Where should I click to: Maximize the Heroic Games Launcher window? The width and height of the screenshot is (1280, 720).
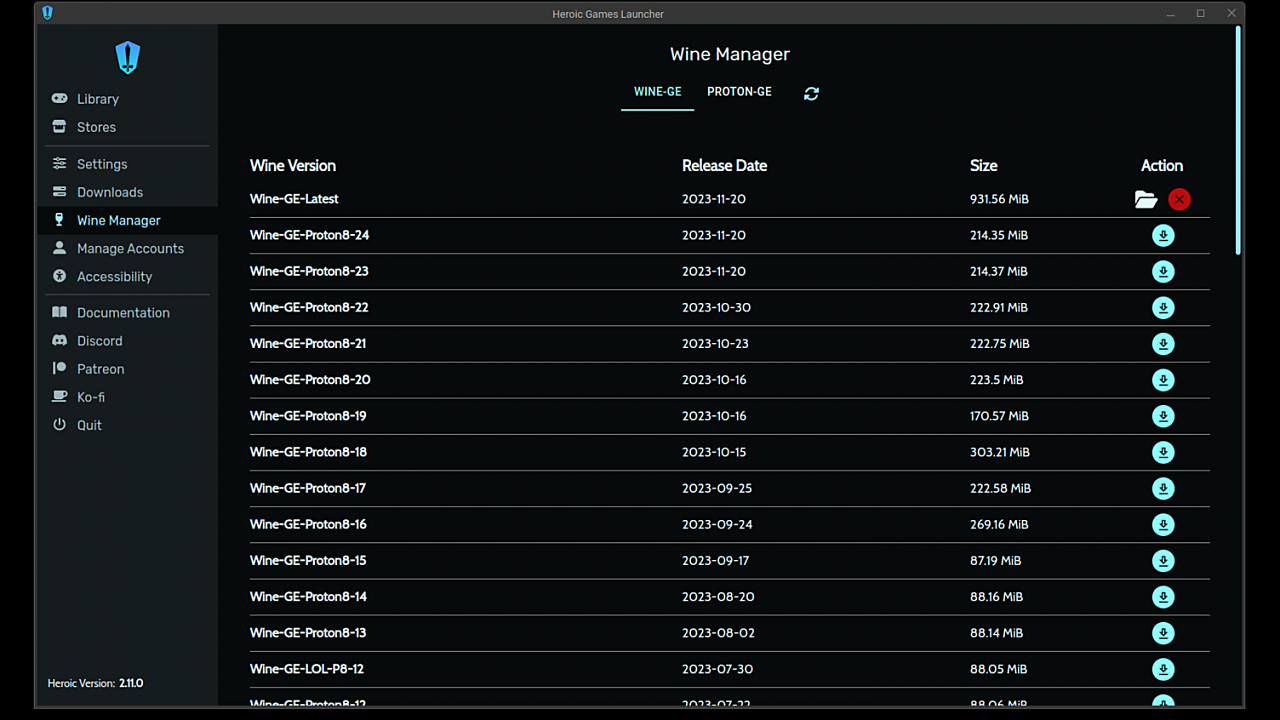[1201, 13]
